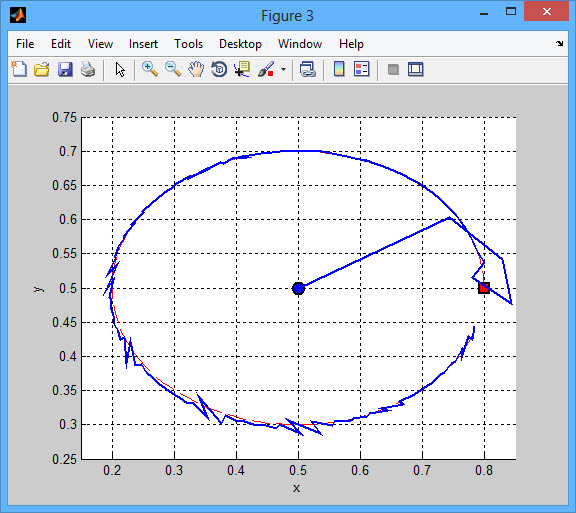
Task: Click the Brush data tool
Action: 266,69
